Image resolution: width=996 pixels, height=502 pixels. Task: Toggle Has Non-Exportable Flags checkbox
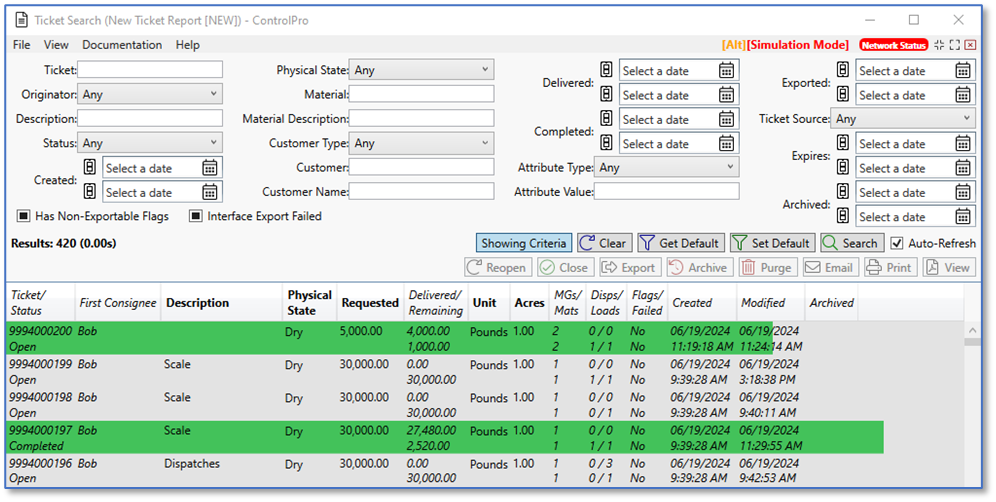pyautogui.click(x=24, y=216)
